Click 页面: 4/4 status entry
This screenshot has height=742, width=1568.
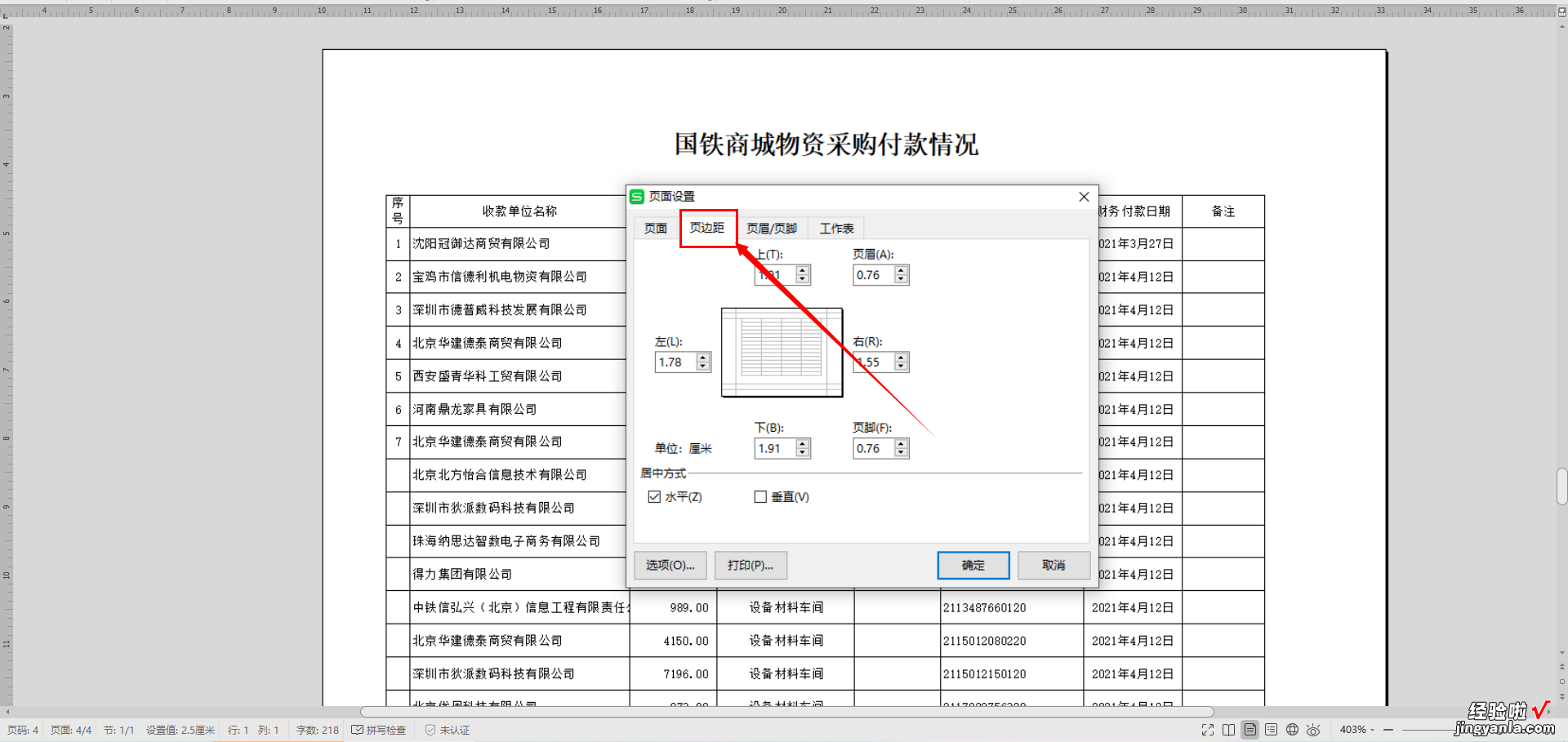click(71, 730)
